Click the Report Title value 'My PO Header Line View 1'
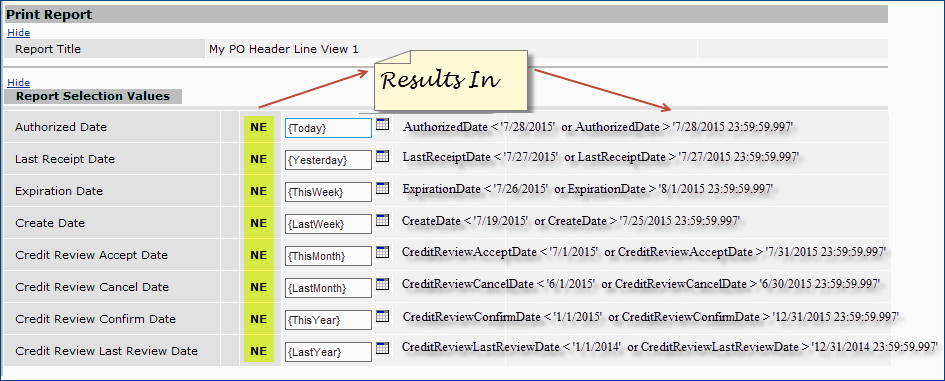Viewport: 945px width, 381px height. (x=283, y=49)
